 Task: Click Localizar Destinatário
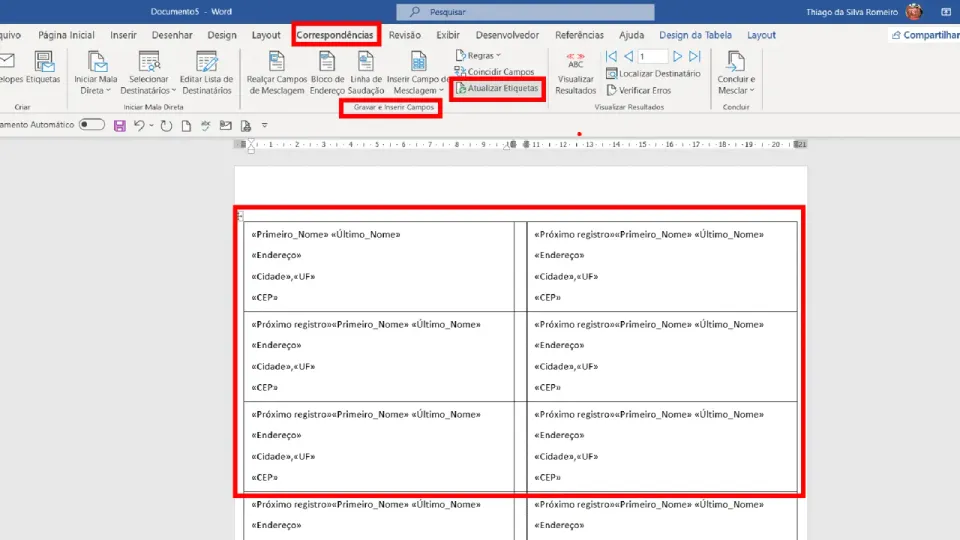(653, 73)
